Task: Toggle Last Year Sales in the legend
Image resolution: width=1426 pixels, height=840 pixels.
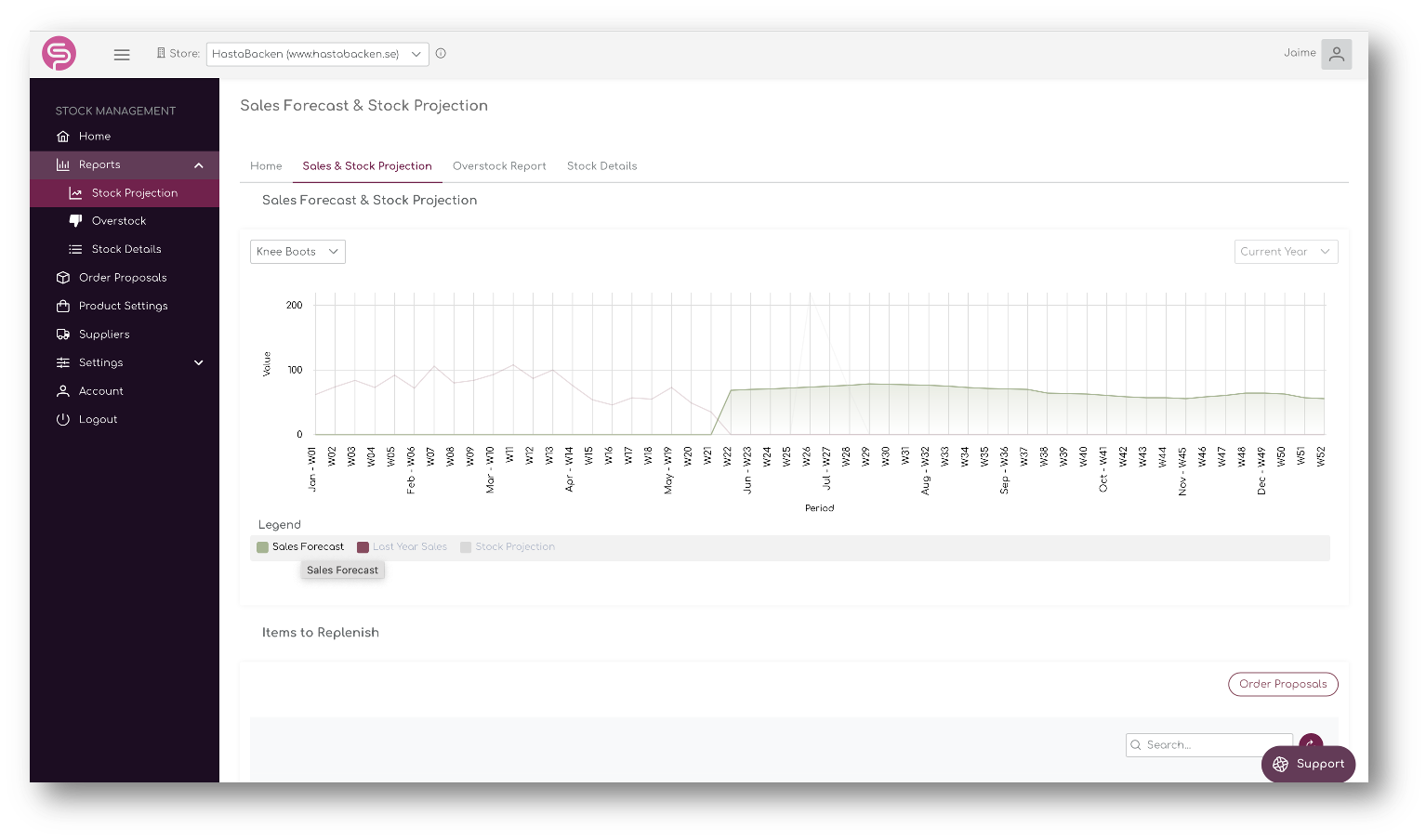Action: pyautogui.click(x=402, y=547)
